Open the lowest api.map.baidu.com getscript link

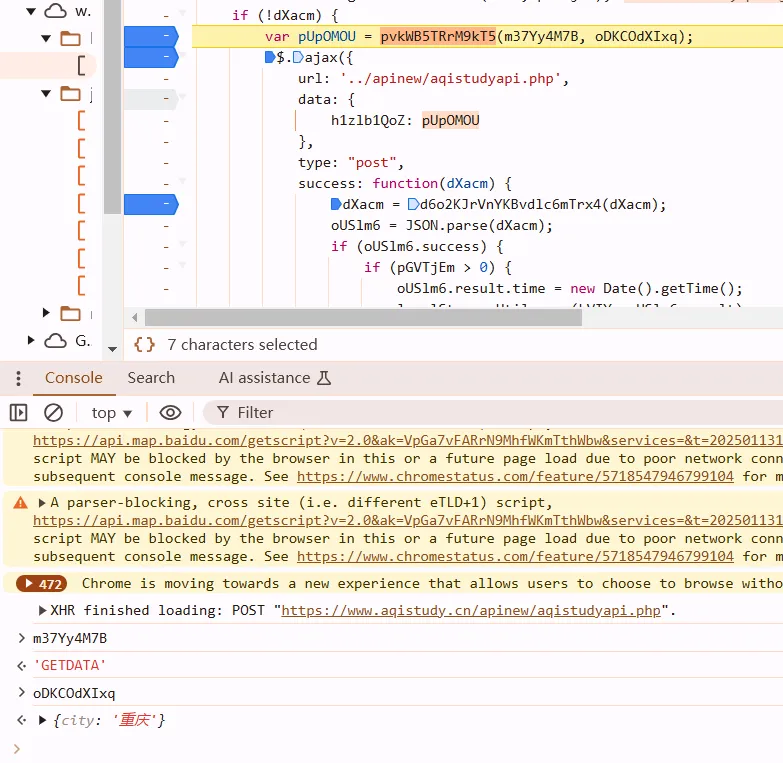pyautogui.click(x=407, y=520)
